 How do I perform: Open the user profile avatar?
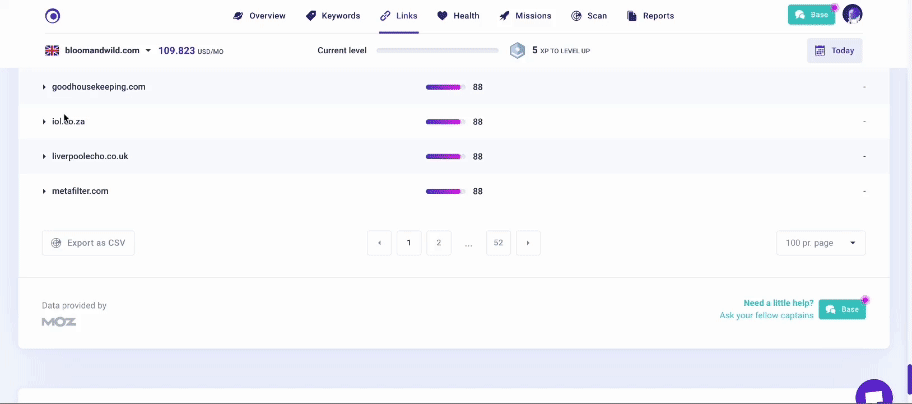[852, 15]
